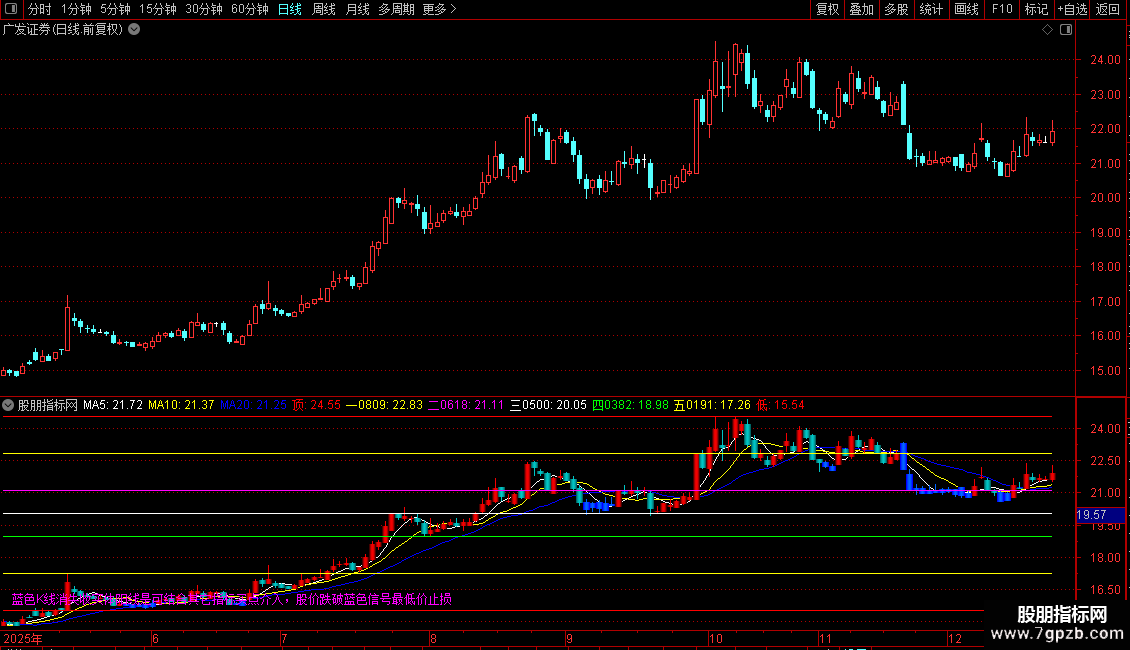1130x650 pixels.
Task: Click the 返回 back button
Action: (1108, 10)
